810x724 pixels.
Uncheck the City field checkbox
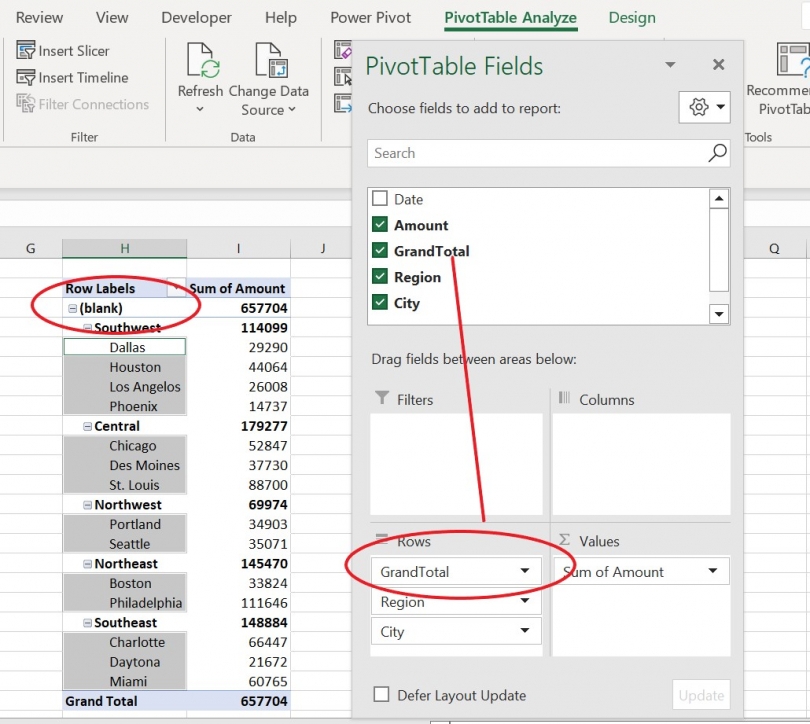[x=380, y=302]
